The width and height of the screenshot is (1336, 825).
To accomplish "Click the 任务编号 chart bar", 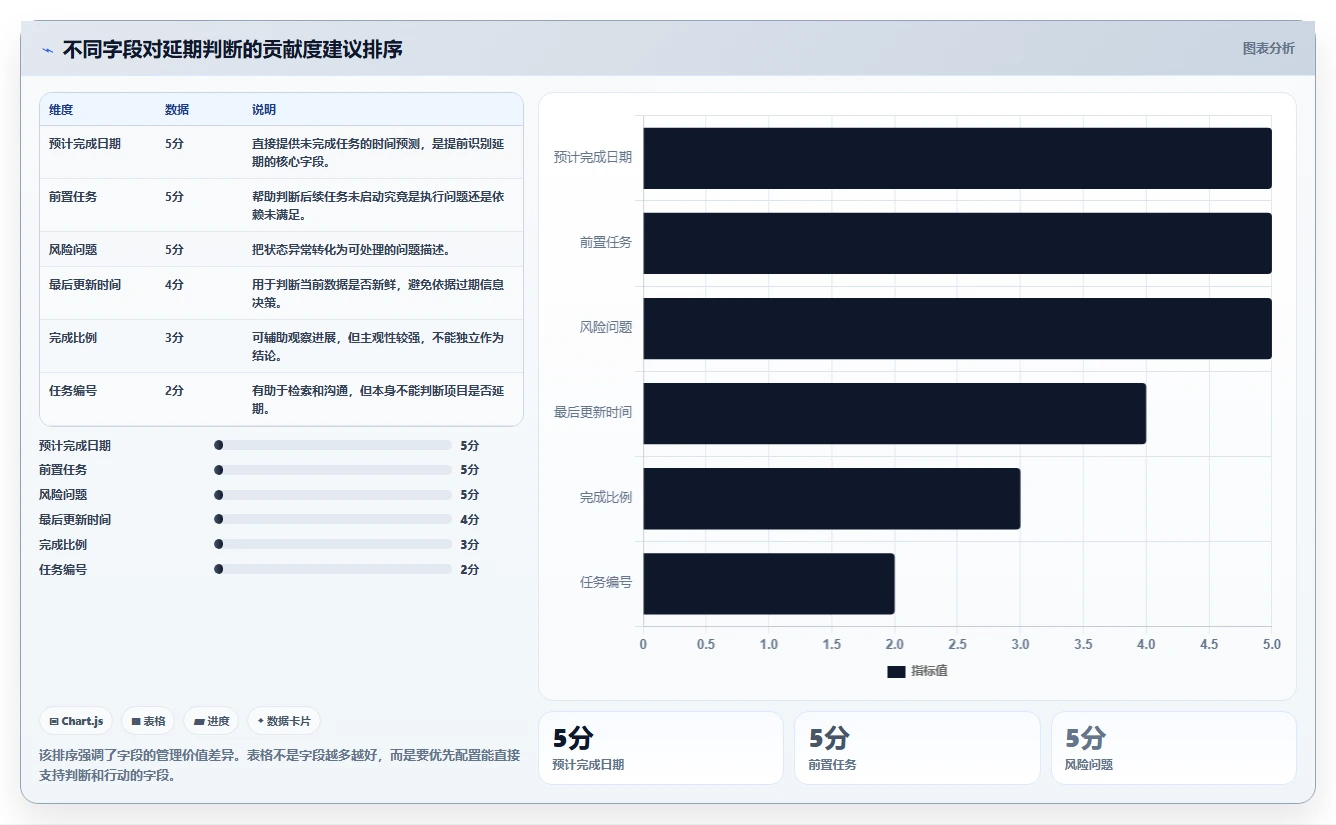I will (x=768, y=583).
